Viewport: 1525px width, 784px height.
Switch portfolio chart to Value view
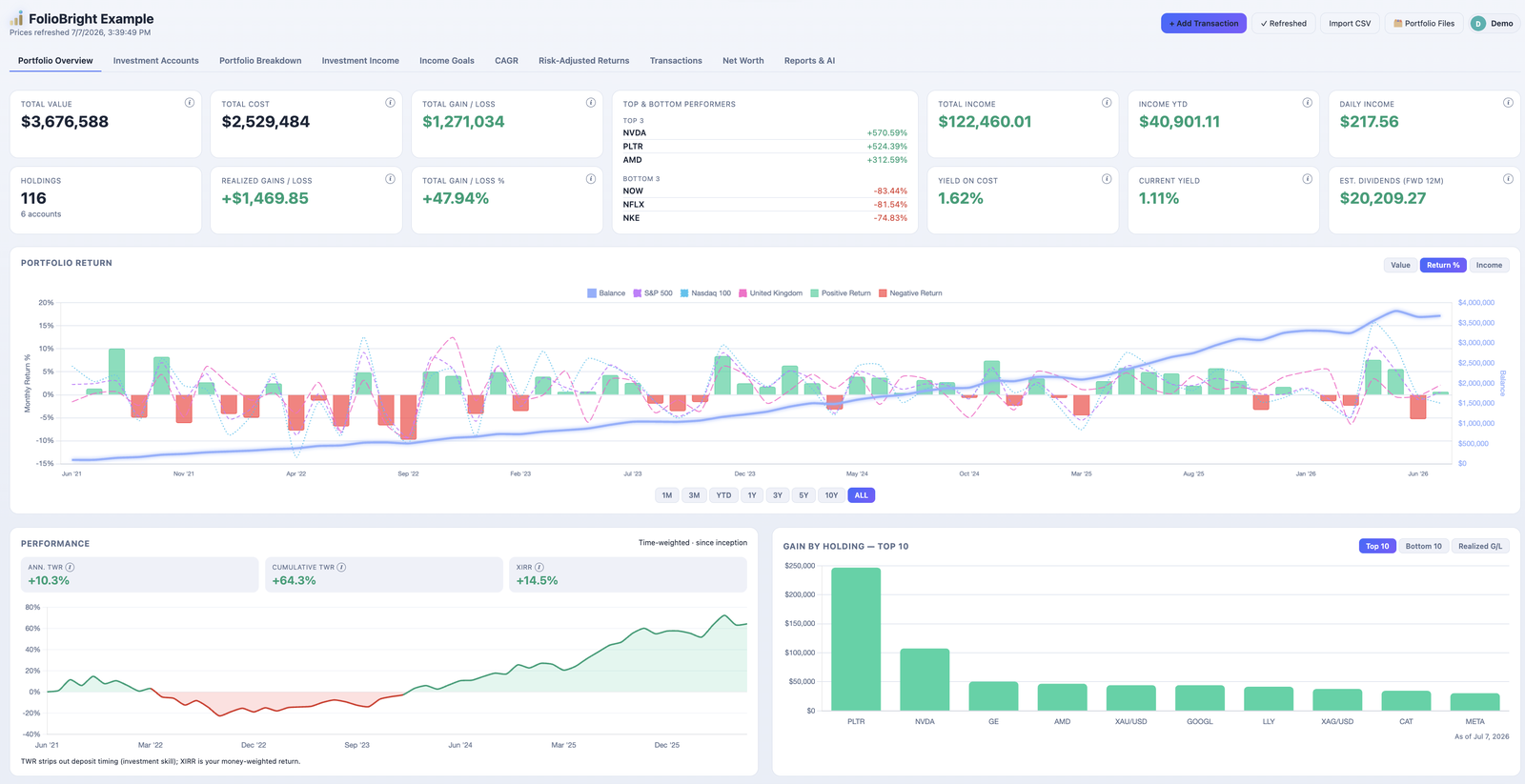[1400, 265]
